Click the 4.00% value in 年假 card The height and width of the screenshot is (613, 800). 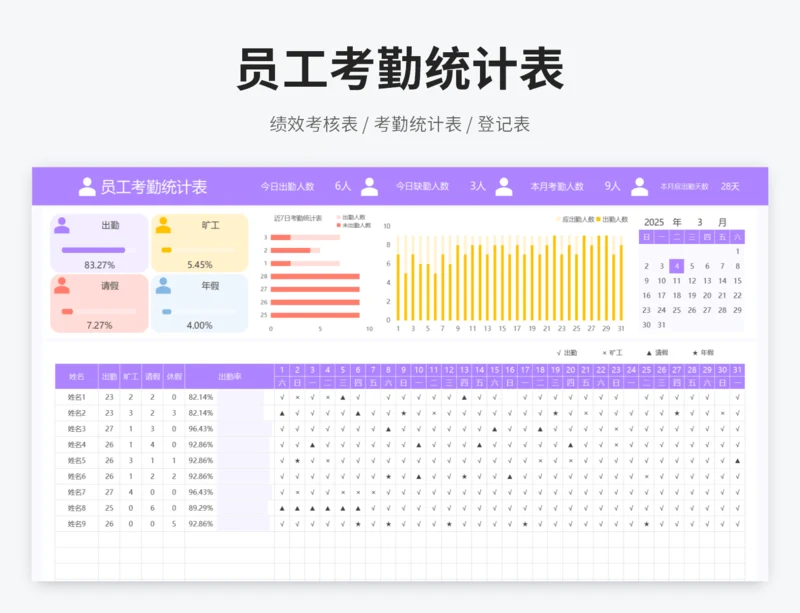tap(199, 325)
